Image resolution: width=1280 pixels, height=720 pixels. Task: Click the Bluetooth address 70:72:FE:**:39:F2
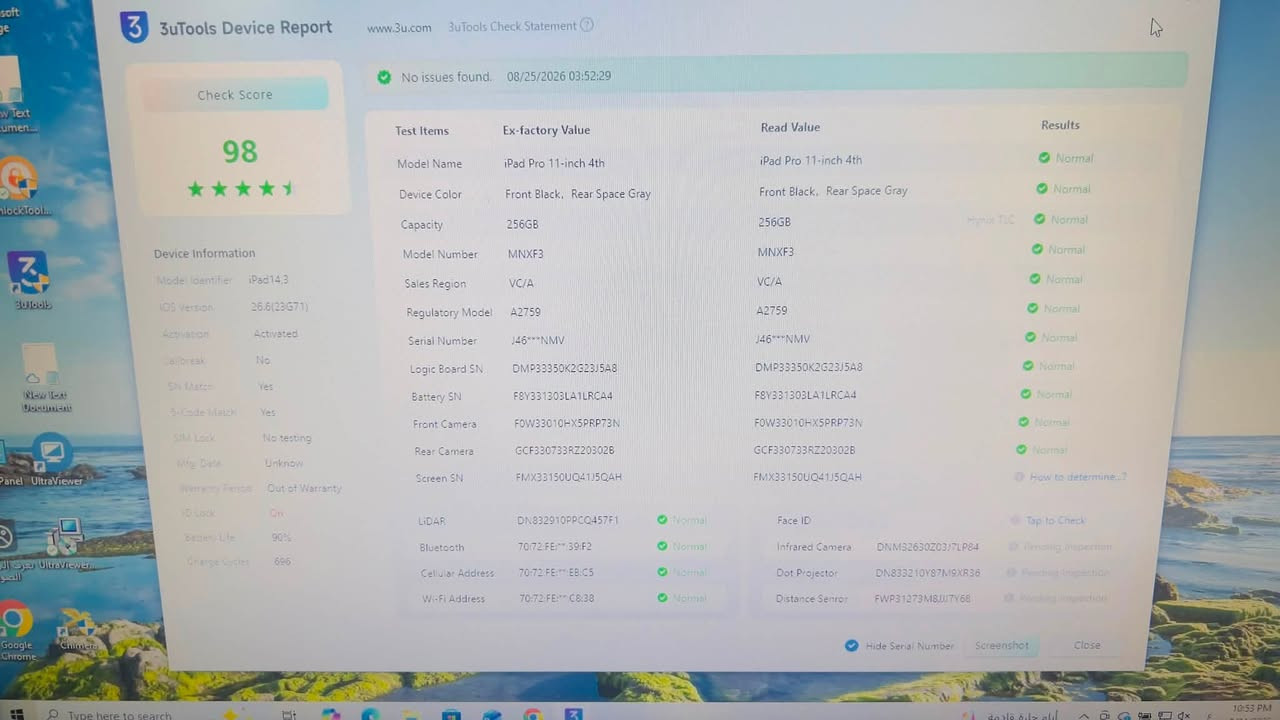tap(555, 547)
